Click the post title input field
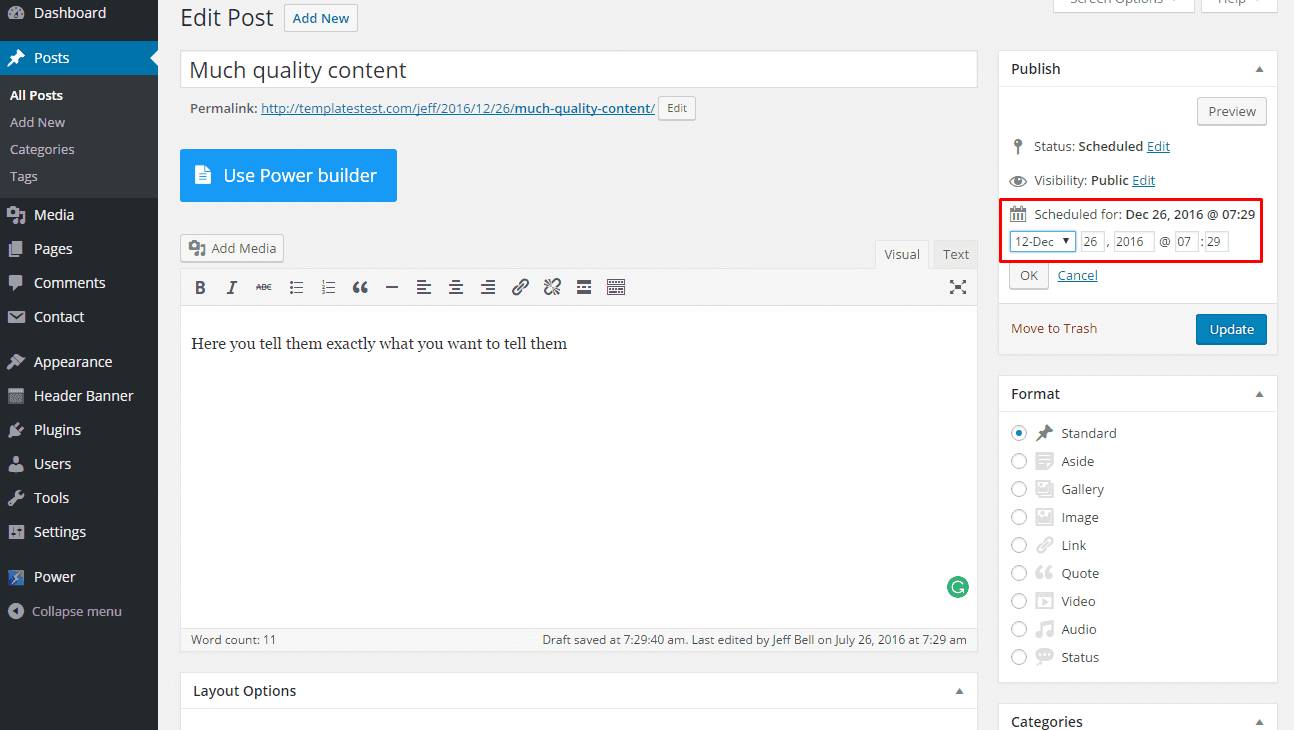1294x730 pixels. click(578, 70)
